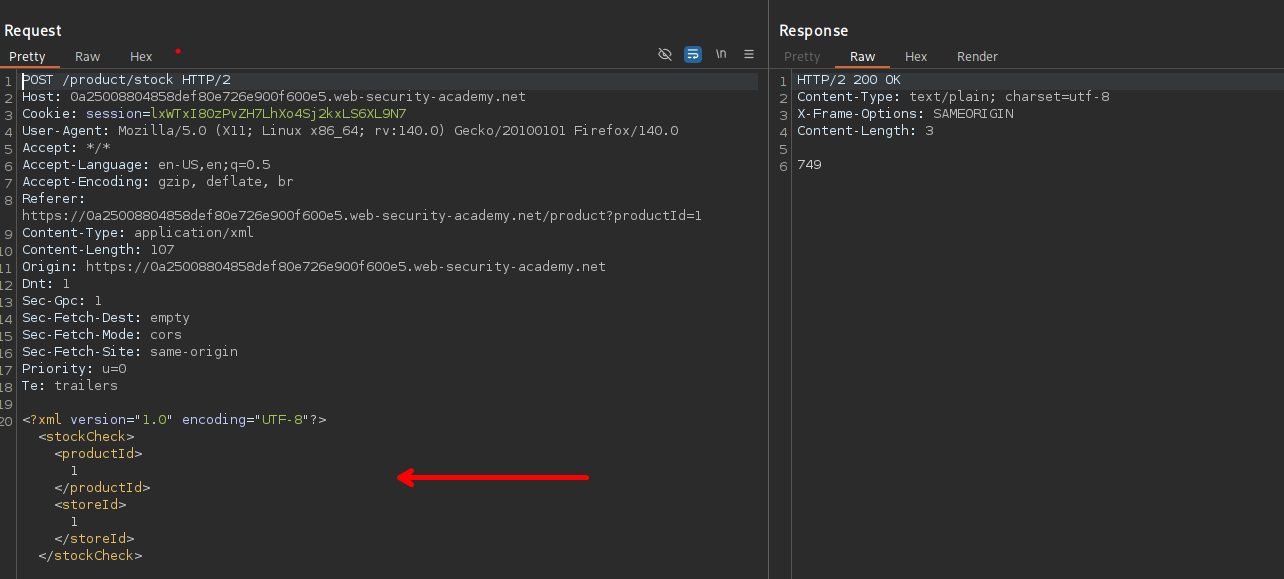Place cursor on opening productId XML tag

[x=98, y=454]
